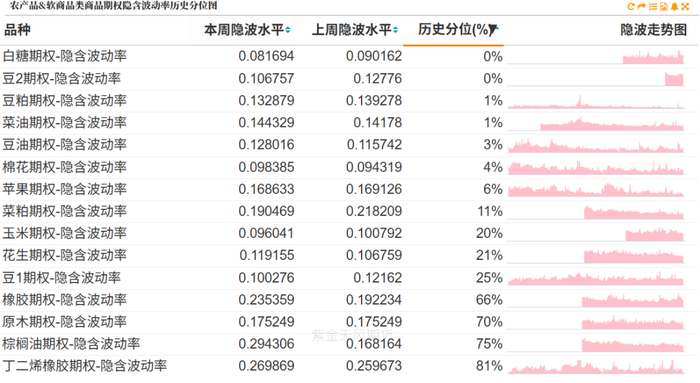
Task: Select 棉花期权-隐含波动率 row name
Action: pos(65,167)
